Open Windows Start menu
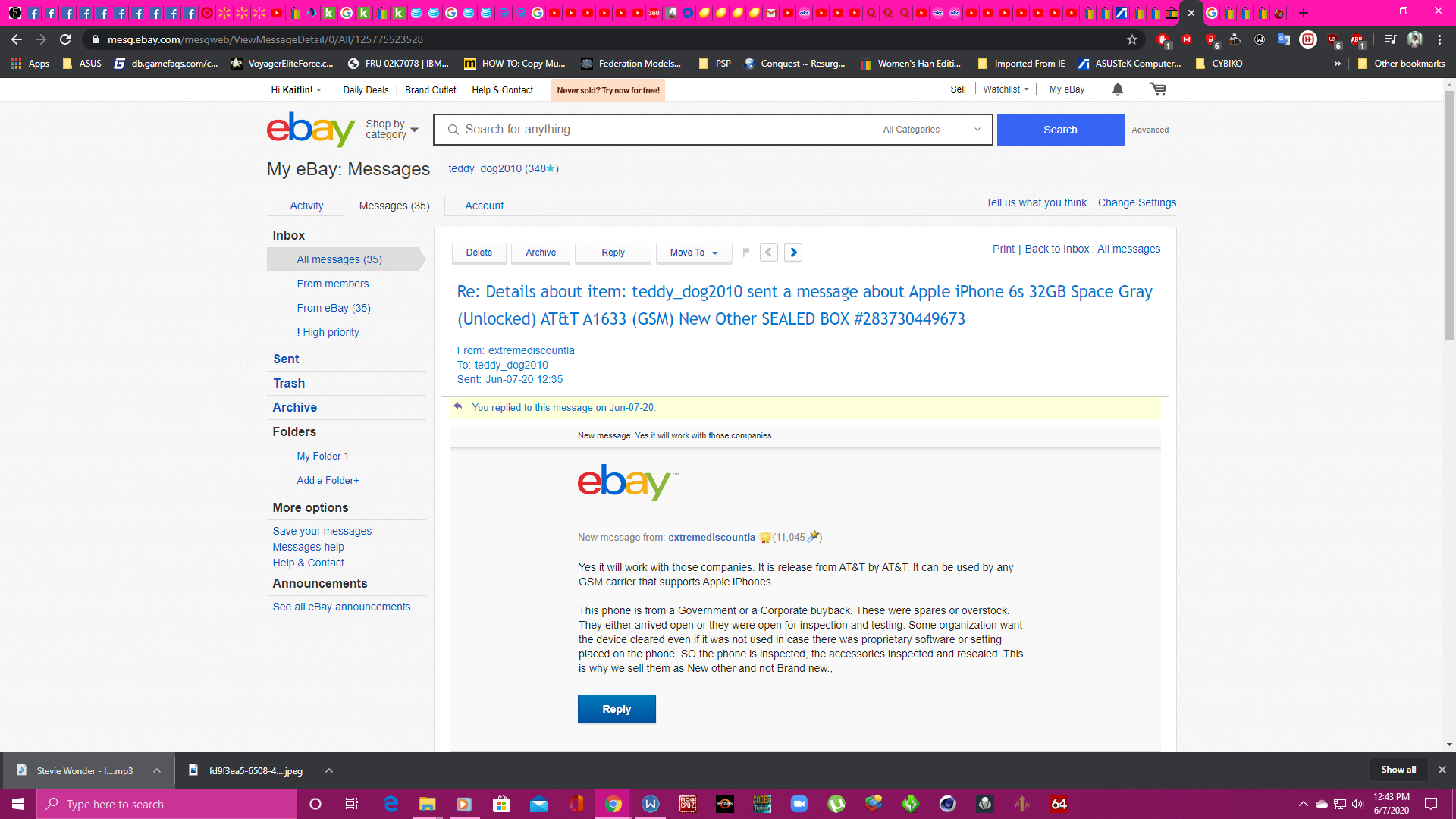 click(x=18, y=804)
